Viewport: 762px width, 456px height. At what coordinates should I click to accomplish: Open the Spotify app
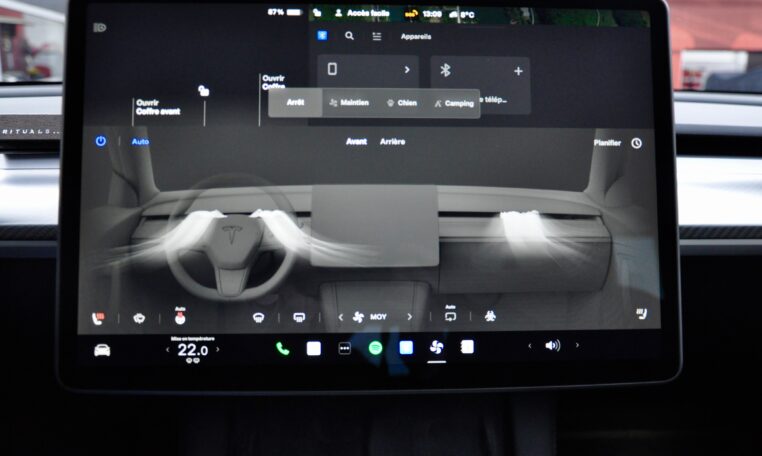pyautogui.click(x=375, y=348)
